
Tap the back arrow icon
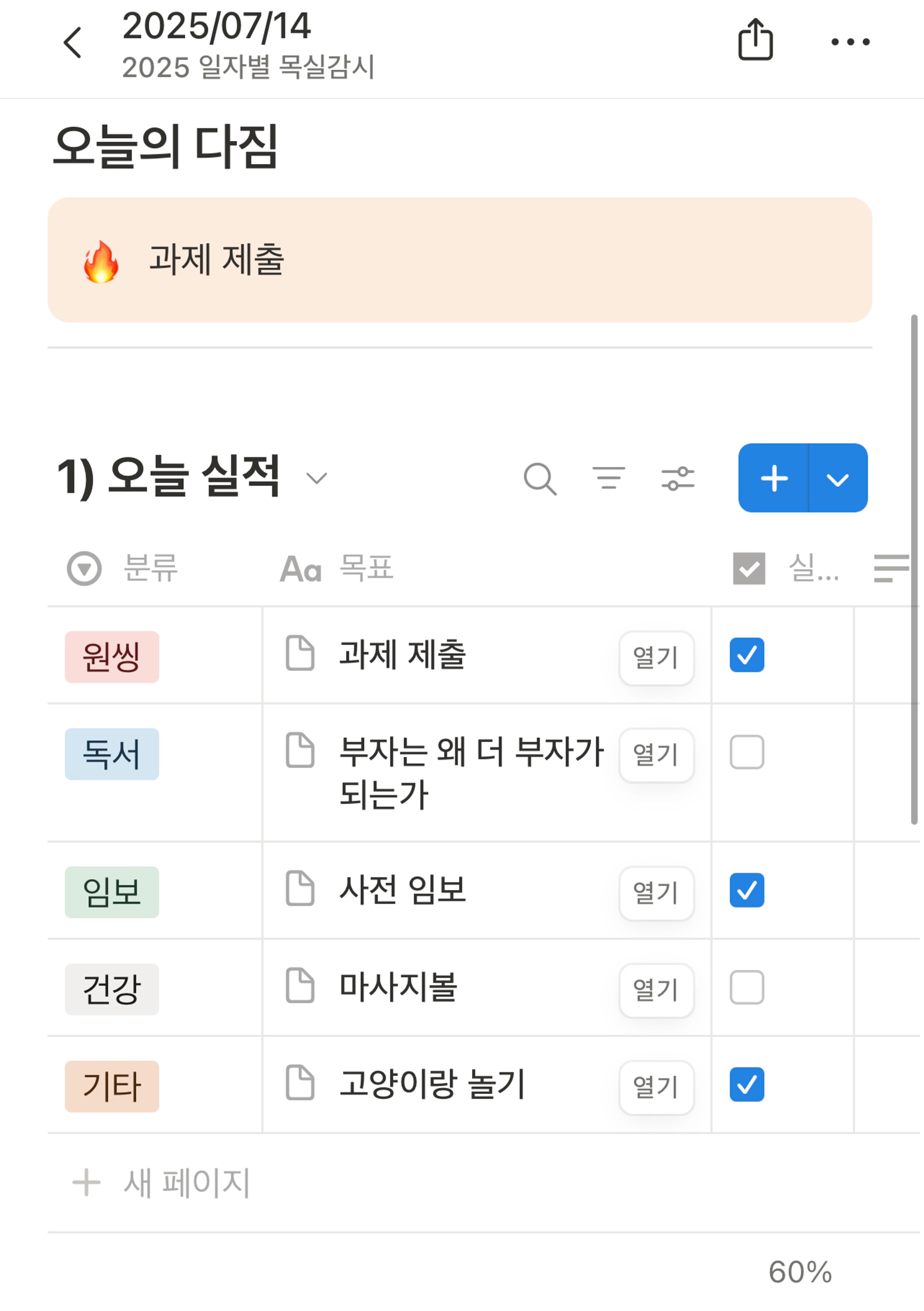[72, 42]
